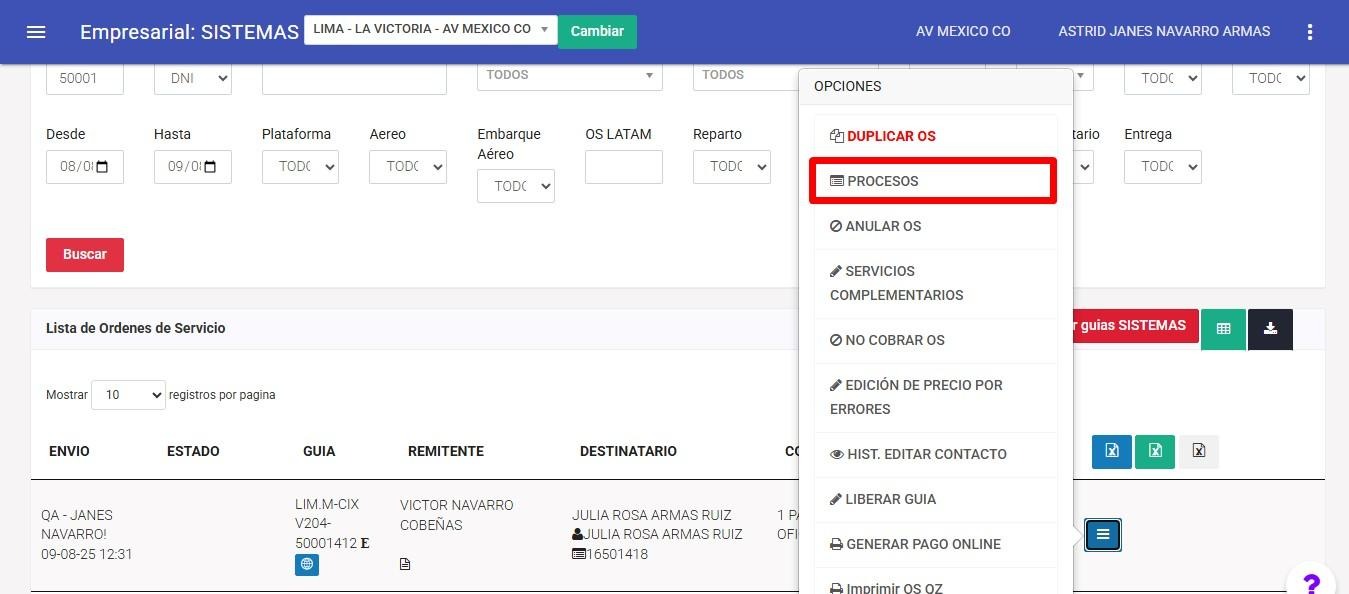The height and width of the screenshot is (594, 1349).
Task: Expand the LIMA - LA VICTORIA branch dropdown
Action: pos(430,30)
